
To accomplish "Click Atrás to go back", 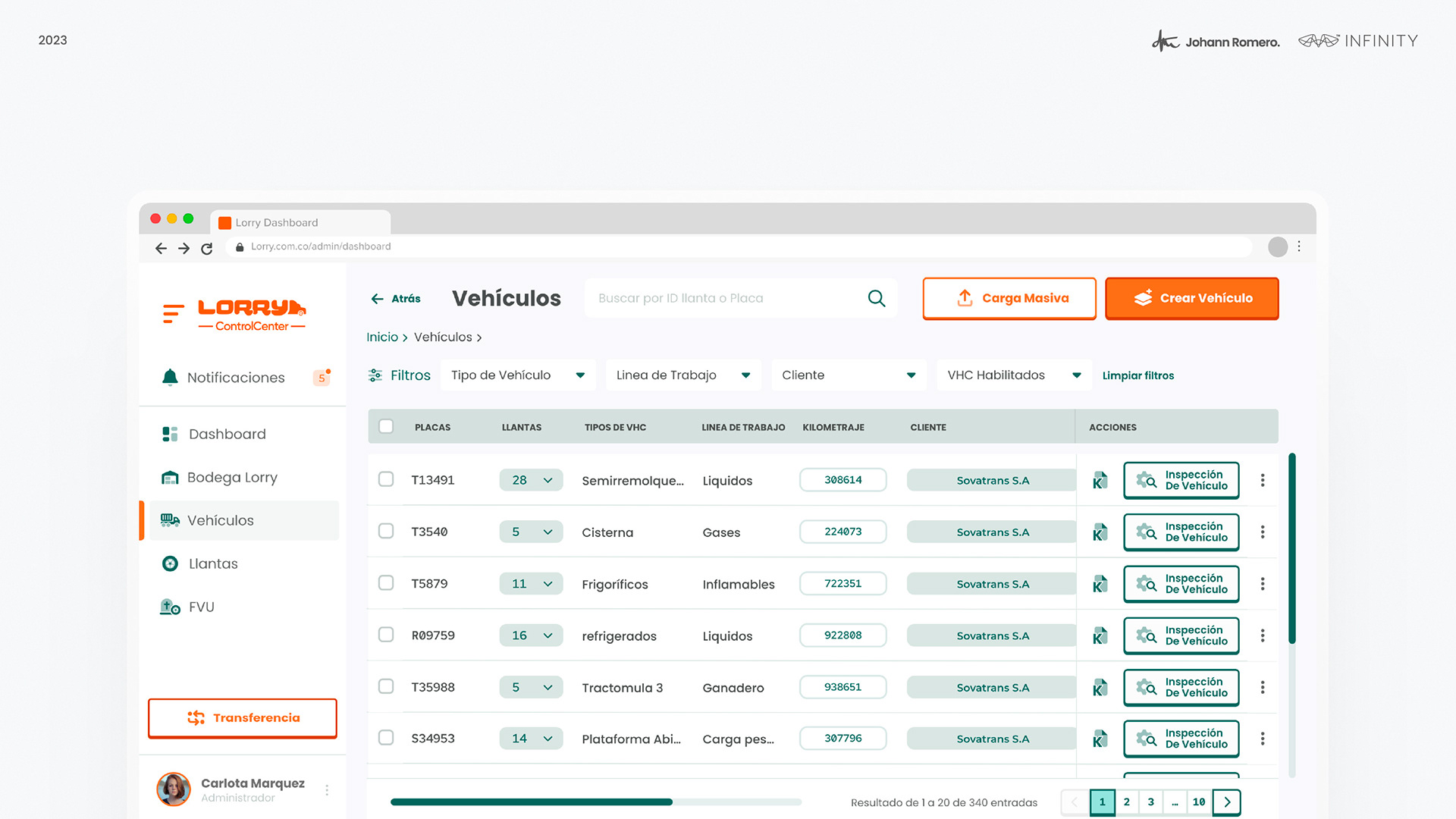I will pos(395,299).
